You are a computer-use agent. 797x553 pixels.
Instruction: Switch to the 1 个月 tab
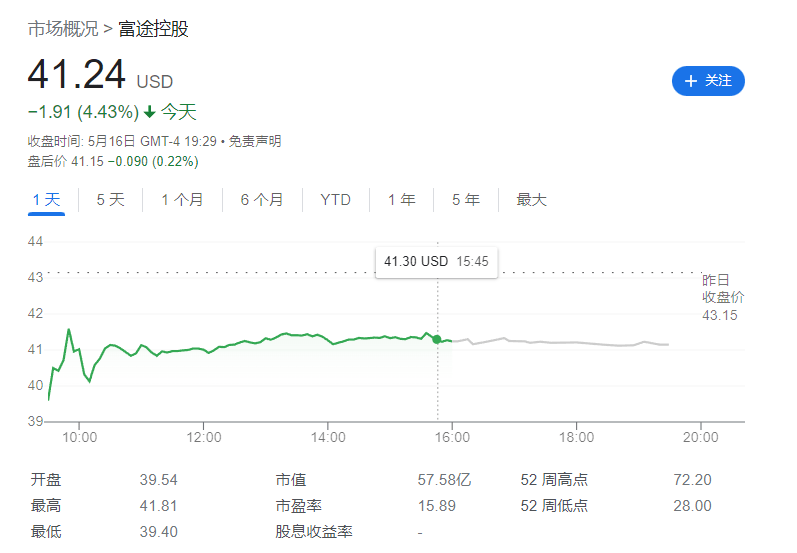pos(182,200)
